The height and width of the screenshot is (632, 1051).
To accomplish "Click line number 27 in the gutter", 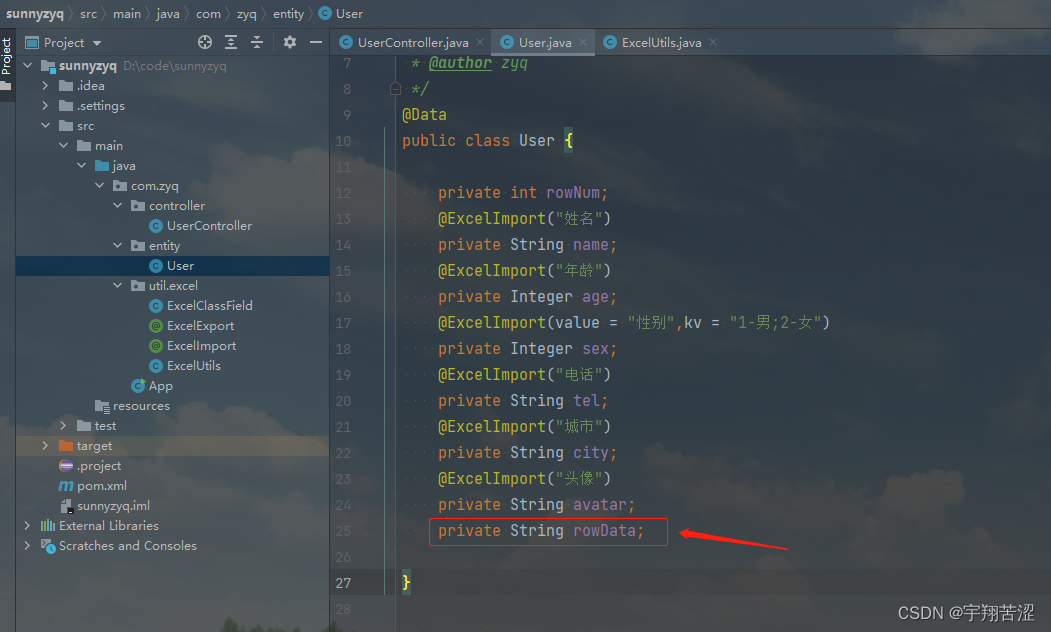I will point(343,583).
